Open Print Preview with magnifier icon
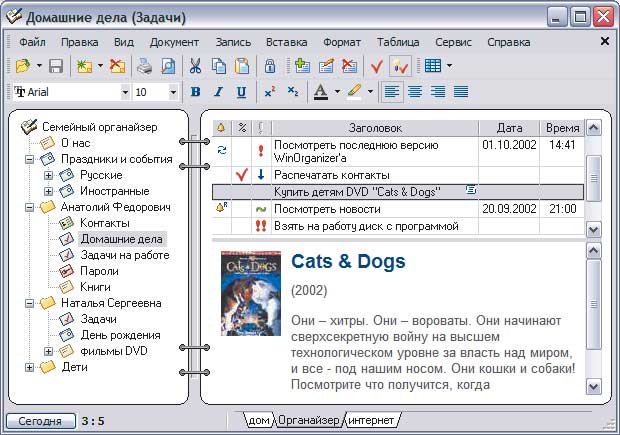 [168, 66]
